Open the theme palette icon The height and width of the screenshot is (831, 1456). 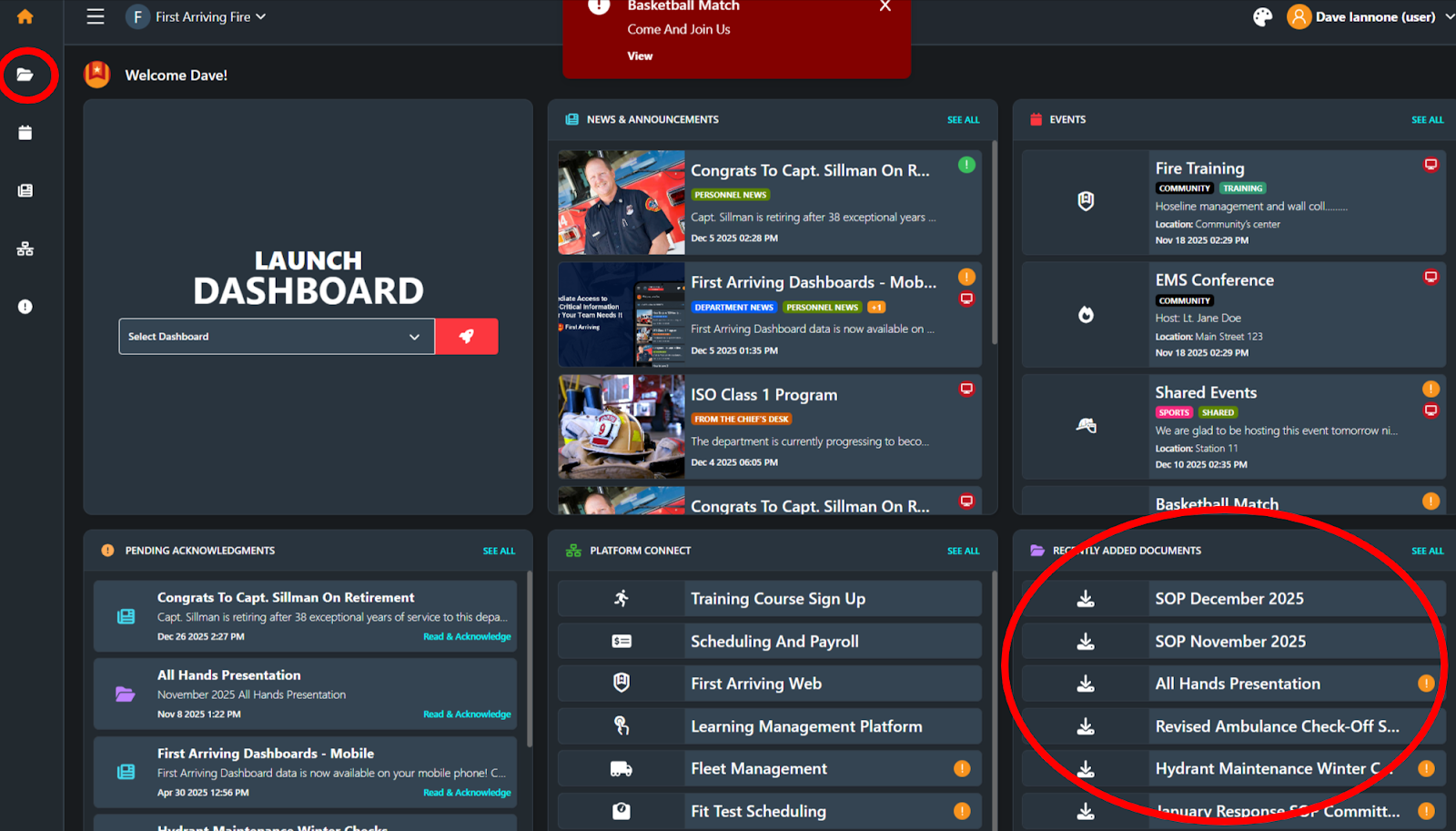click(x=1262, y=16)
